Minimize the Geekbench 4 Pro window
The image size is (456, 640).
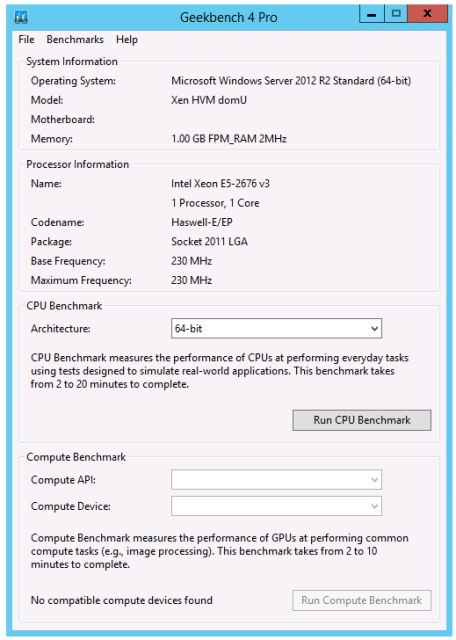click(371, 14)
